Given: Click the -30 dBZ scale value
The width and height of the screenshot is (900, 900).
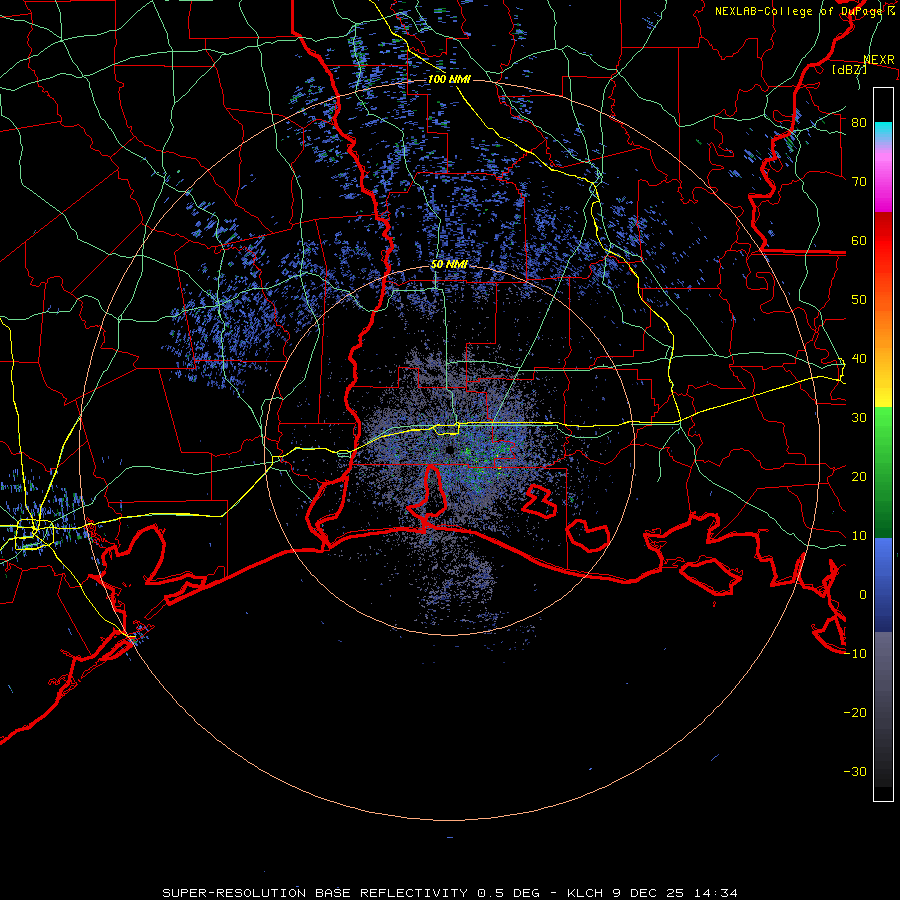Looking at the screenshot, I should tap(855, 771).
